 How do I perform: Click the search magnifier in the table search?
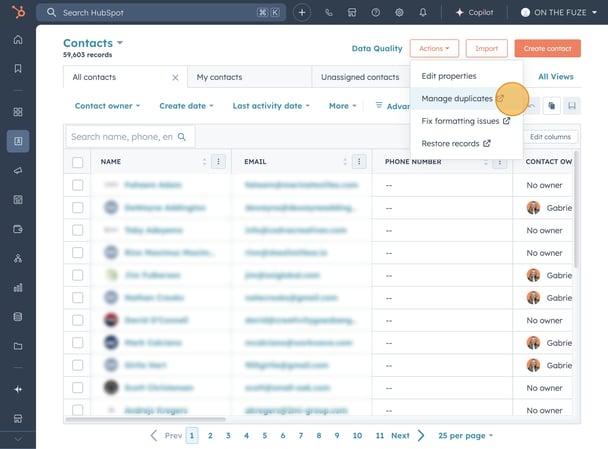coord(181,137)
